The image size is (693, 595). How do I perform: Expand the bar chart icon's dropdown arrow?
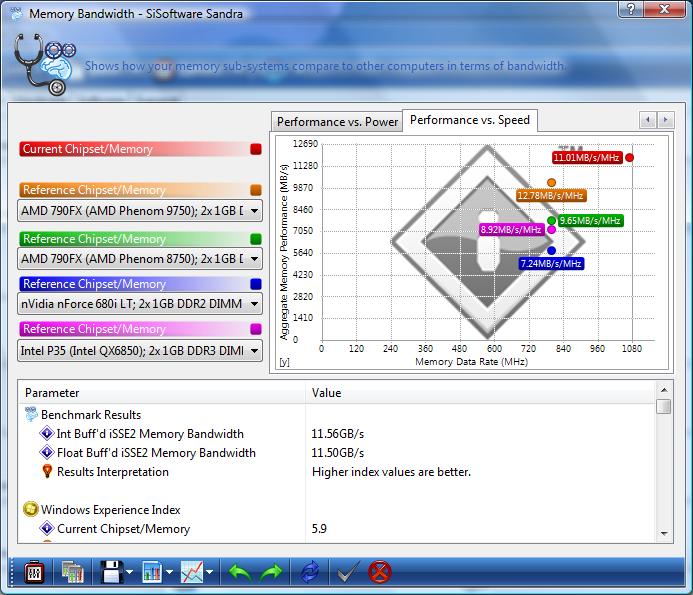169,573
